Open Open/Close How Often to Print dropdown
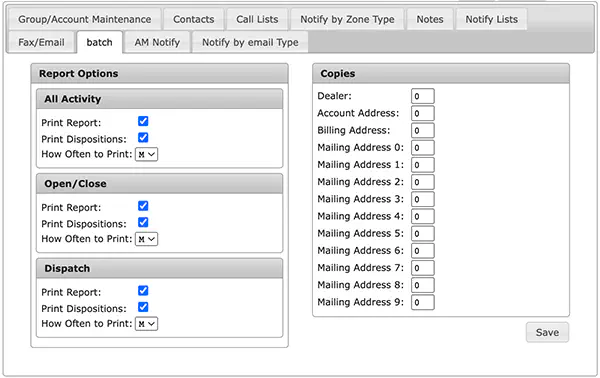The height and width of the screenshot is (378, 600). (147, 239)
